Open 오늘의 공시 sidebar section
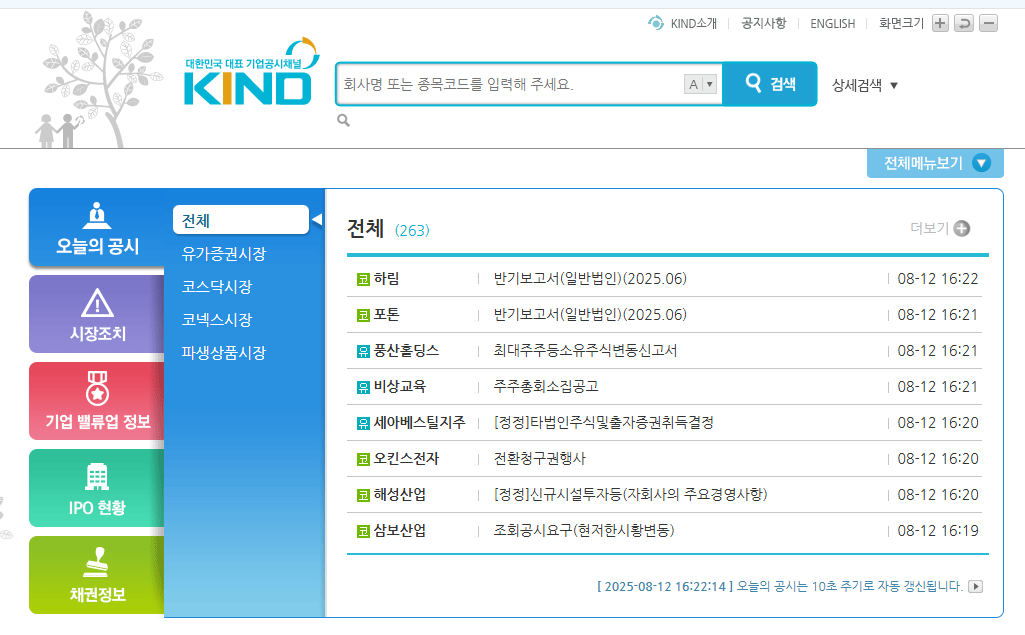The height and width of the screenshot is (635, 1025). point(97,228)
